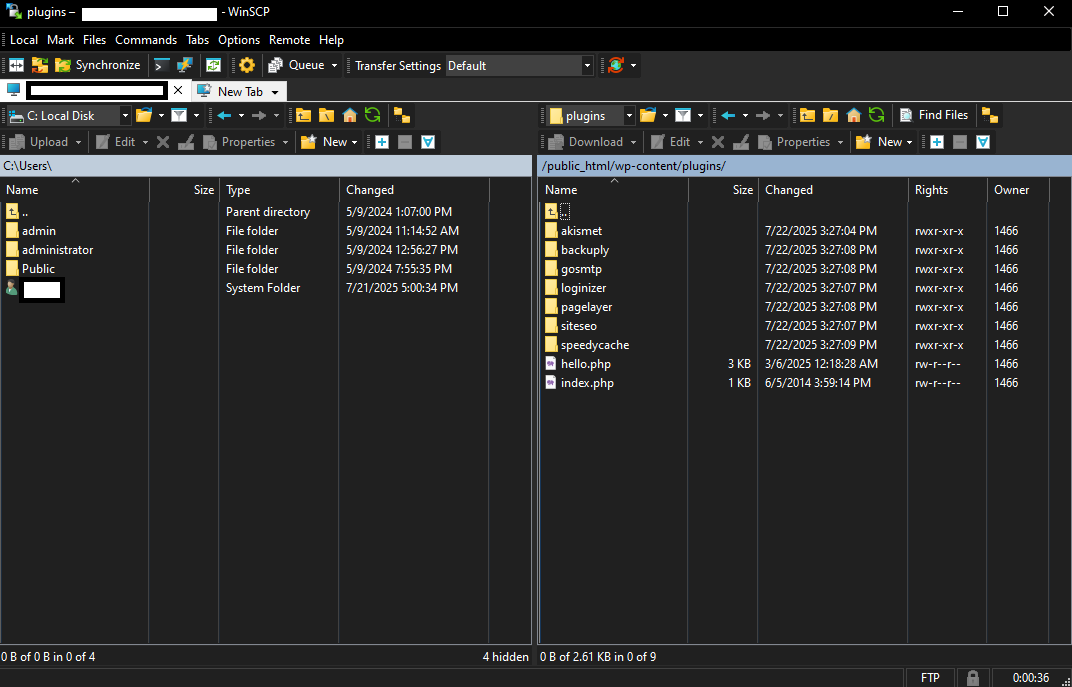1072x687 pixels.
Task: Click the remote panel Filter icon
Action: [x=683, y=115]
